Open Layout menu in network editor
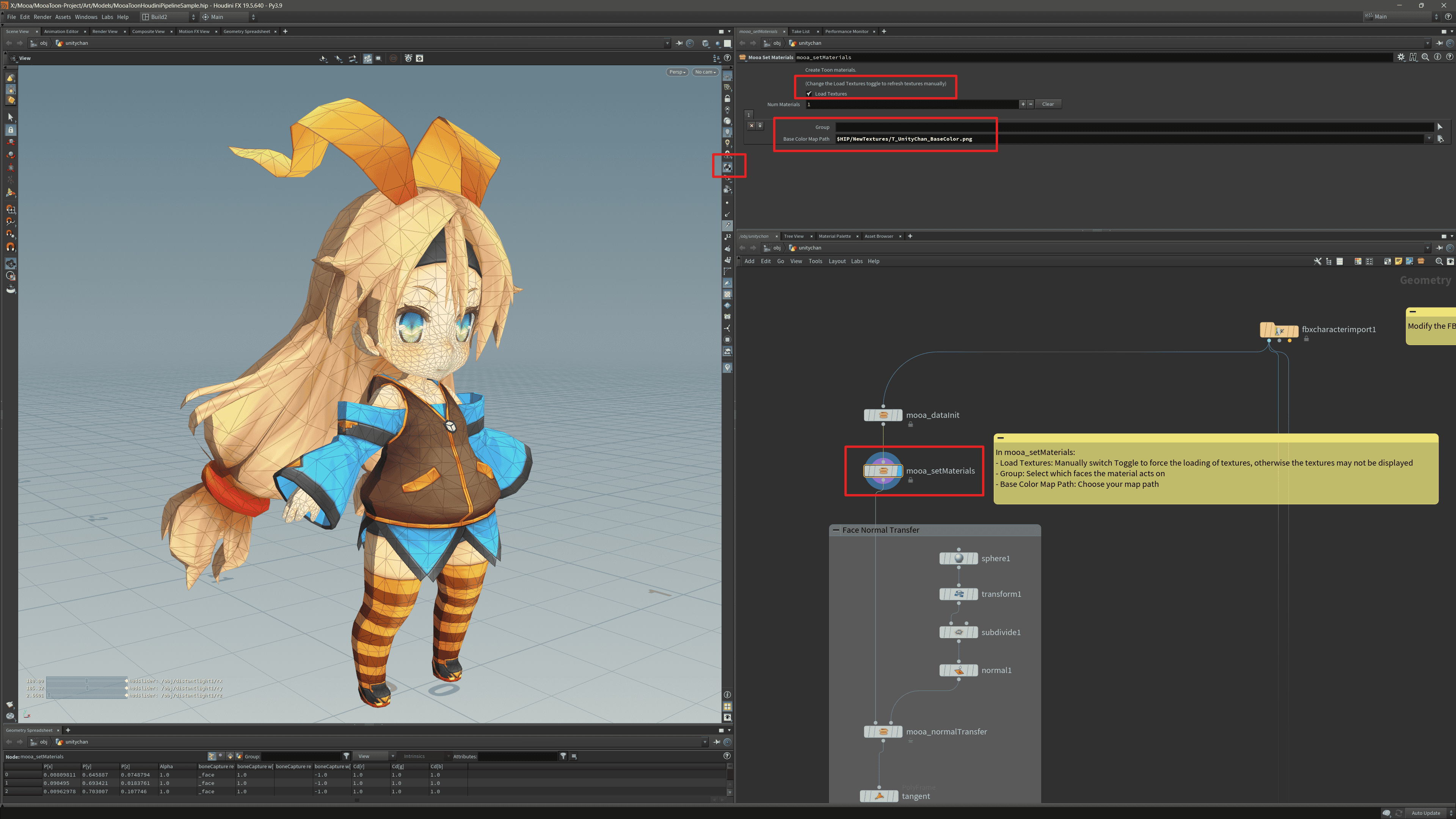This screenshot has width=1456, height=819. (x=836, y=261)
